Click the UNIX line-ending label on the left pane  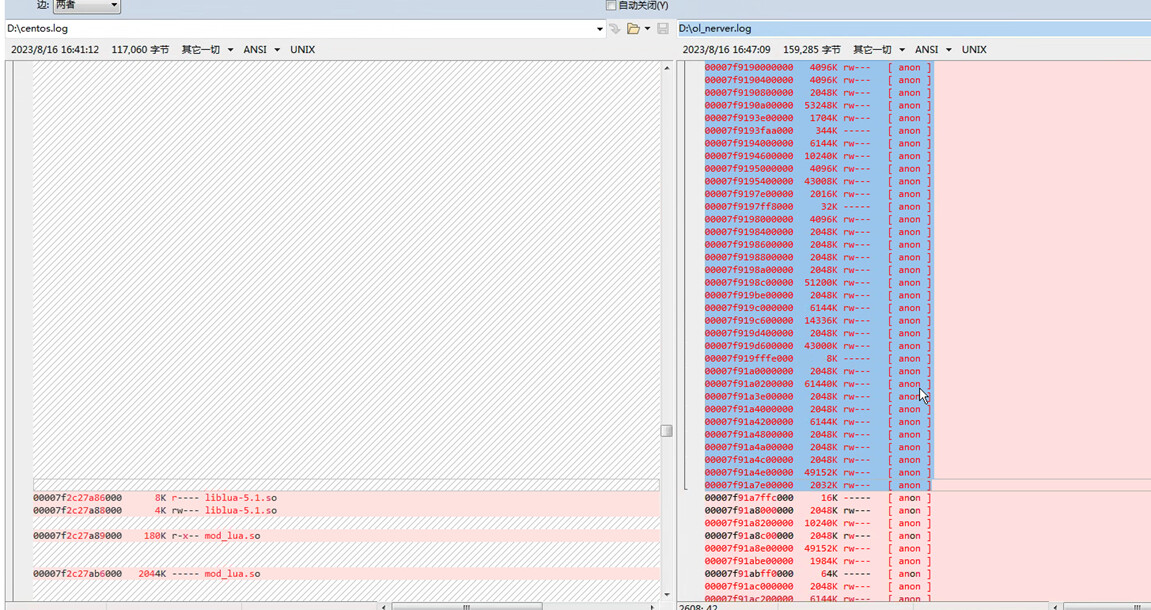(302, 49)
